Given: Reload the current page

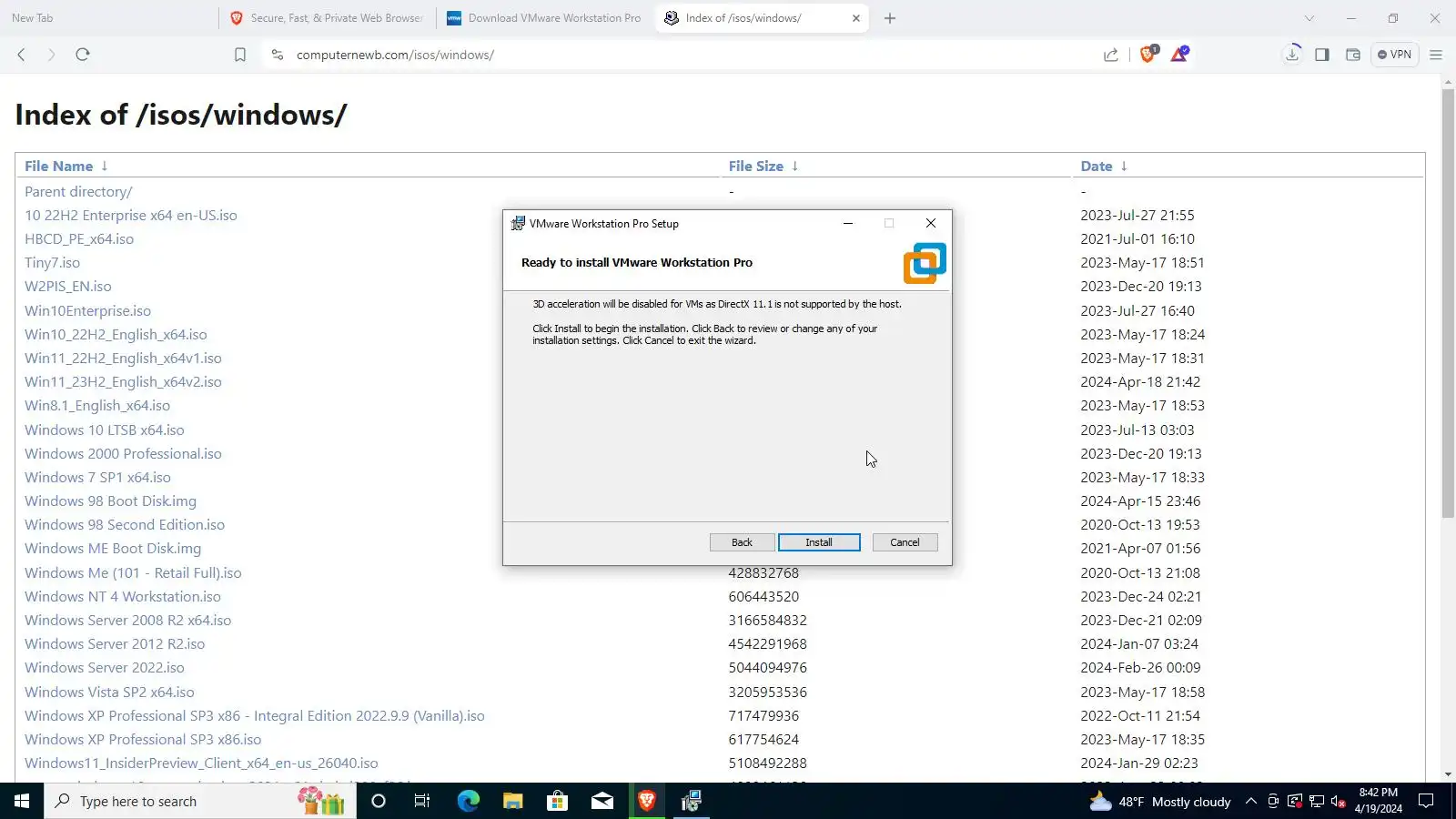Looking at the screenshot, I should coord(83,55).
